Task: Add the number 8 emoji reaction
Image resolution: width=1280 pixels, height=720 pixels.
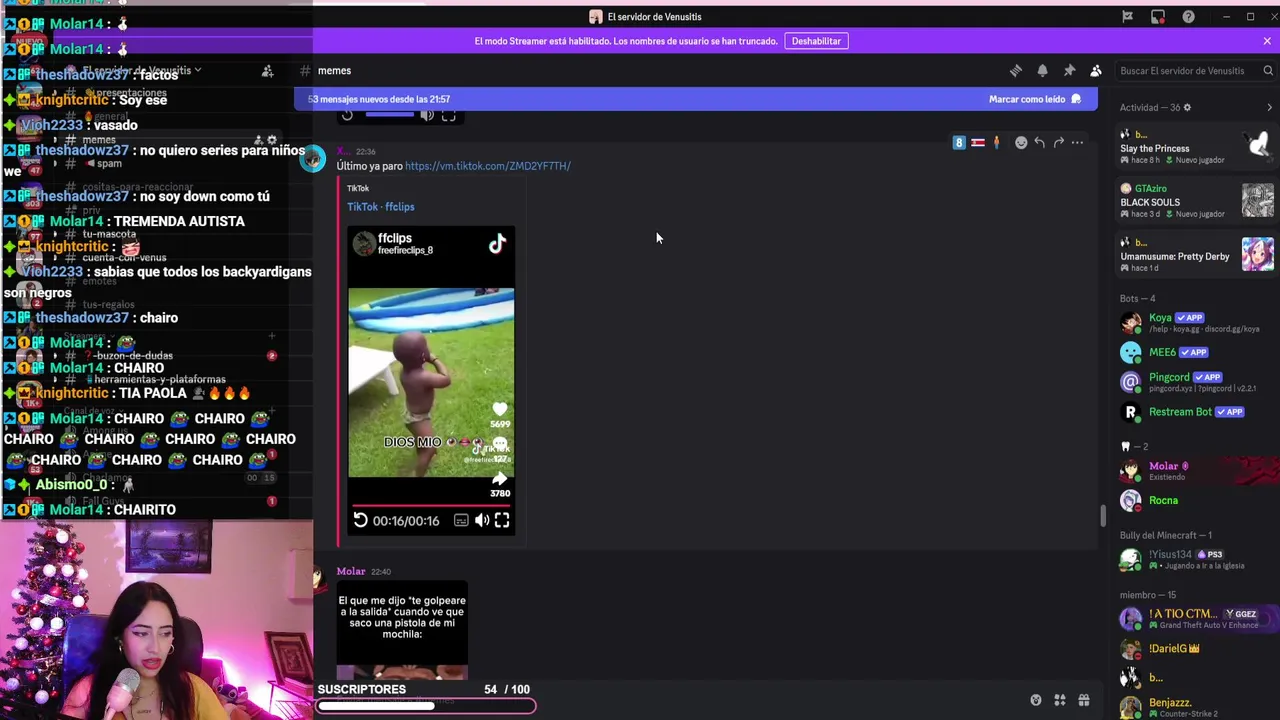Action: [959, 143]
